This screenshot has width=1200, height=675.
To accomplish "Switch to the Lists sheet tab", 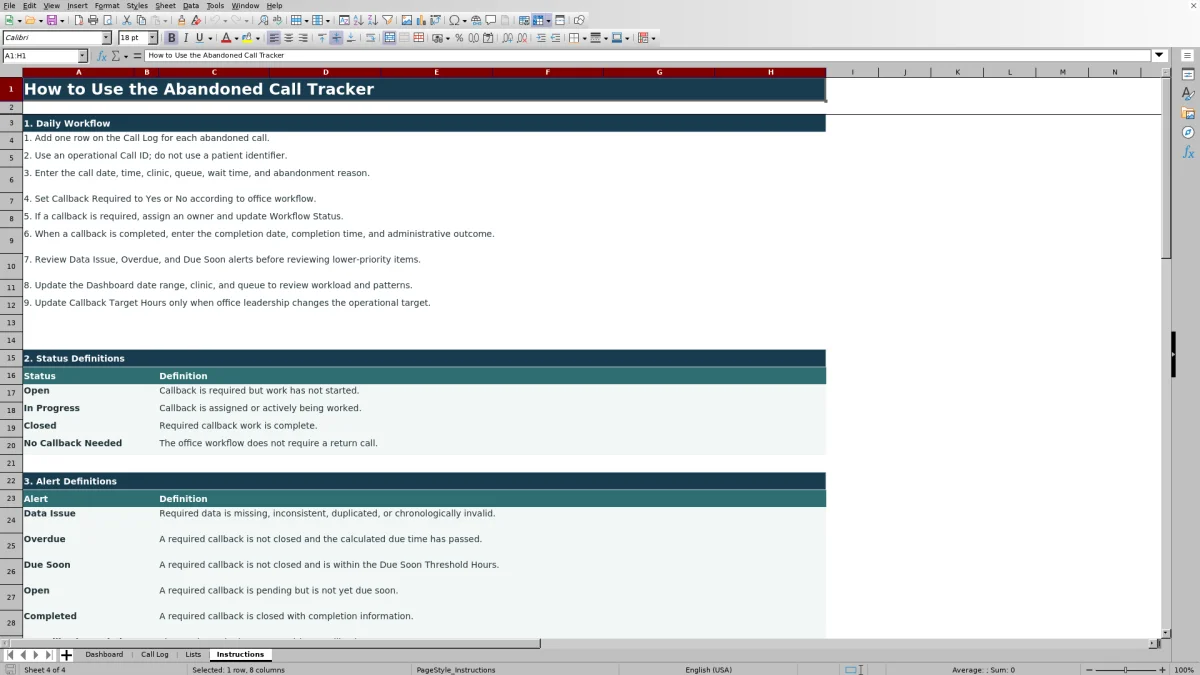I will (x=193, y=655).
